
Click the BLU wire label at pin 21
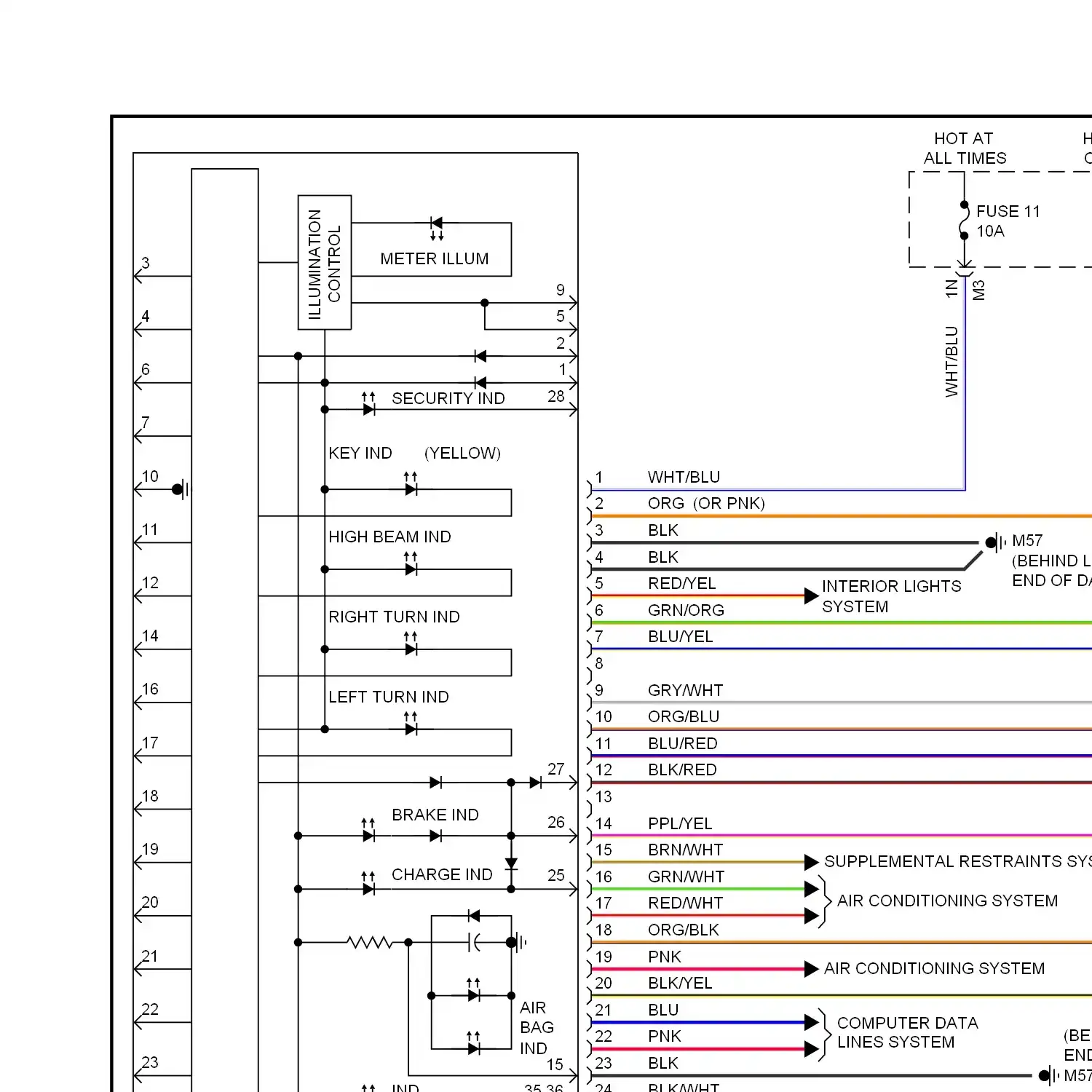[663, 1010]
